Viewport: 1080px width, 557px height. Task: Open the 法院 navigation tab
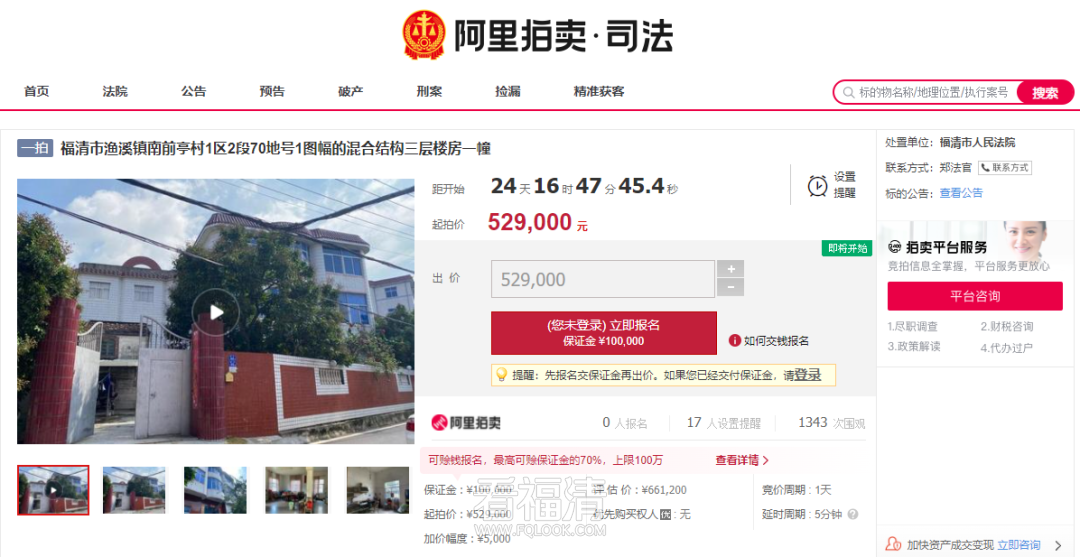click(115, 92)
